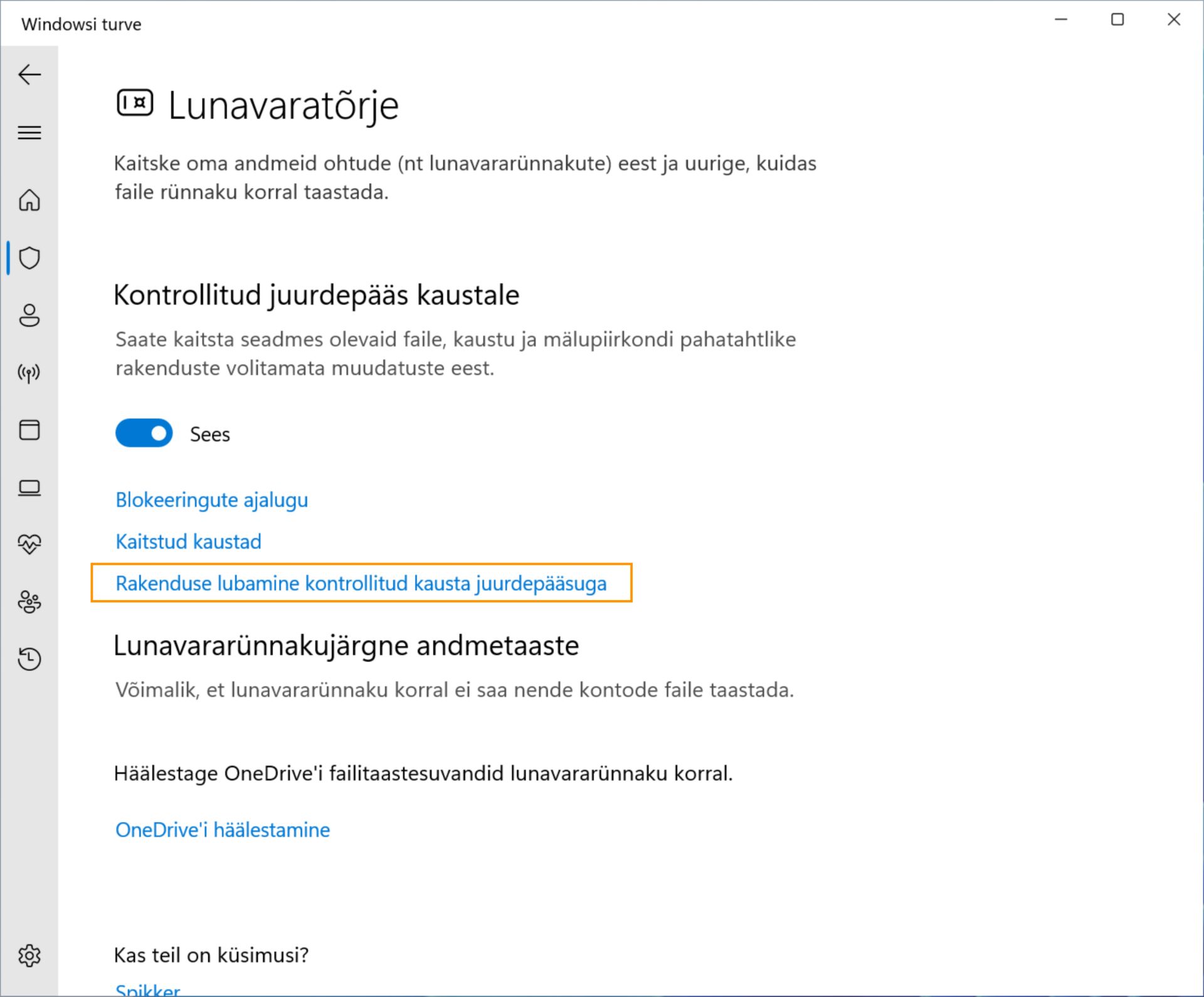1204x997 pixels.
Task: Open Kaitstud kaustad link
Action: point(188,542)
